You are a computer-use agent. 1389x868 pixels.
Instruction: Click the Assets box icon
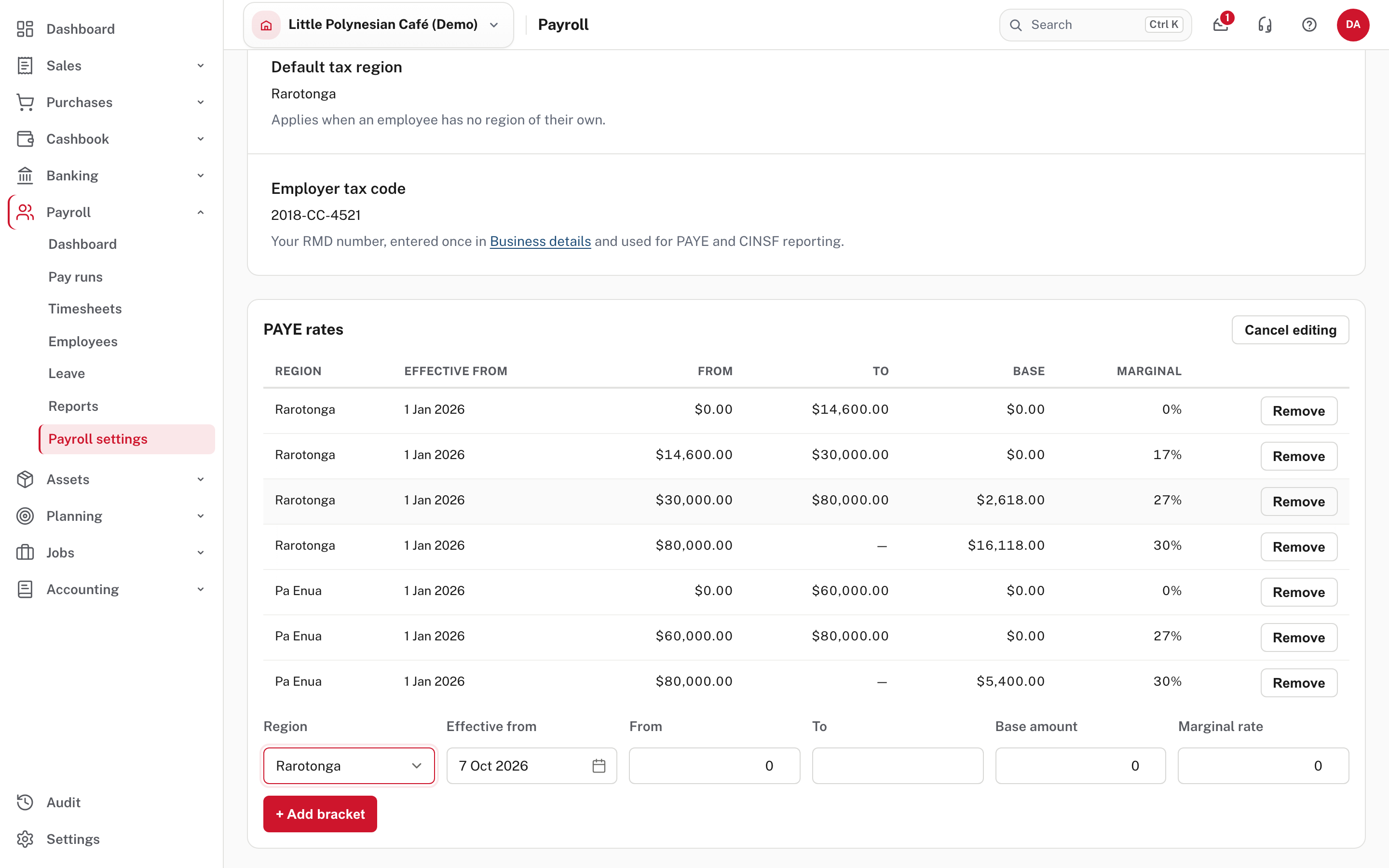25,479
